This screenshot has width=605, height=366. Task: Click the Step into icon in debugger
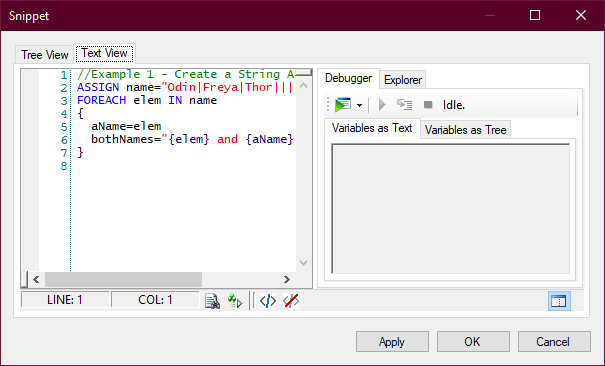tap(404, 105)
